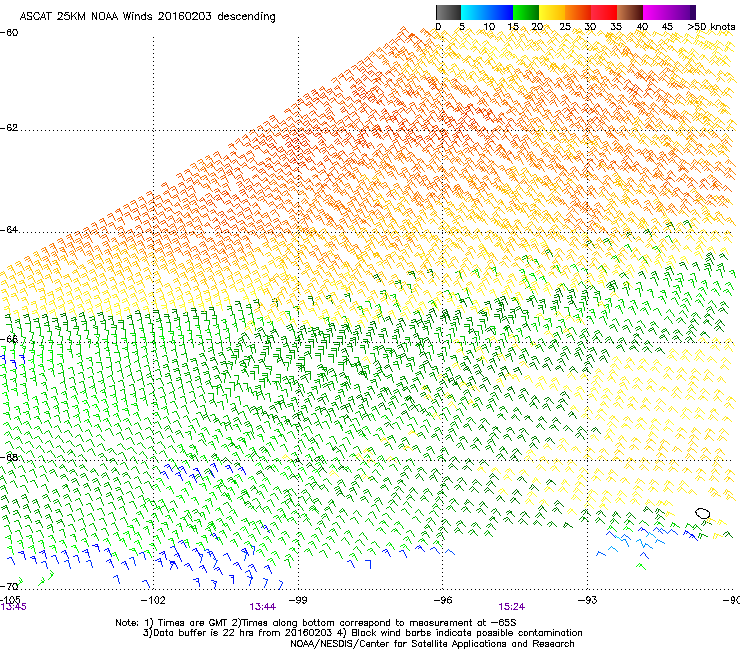Click the small black oval marker on the map
Image resolution: width=740 pixels, height=650 pixels.
tap(703, 514)
